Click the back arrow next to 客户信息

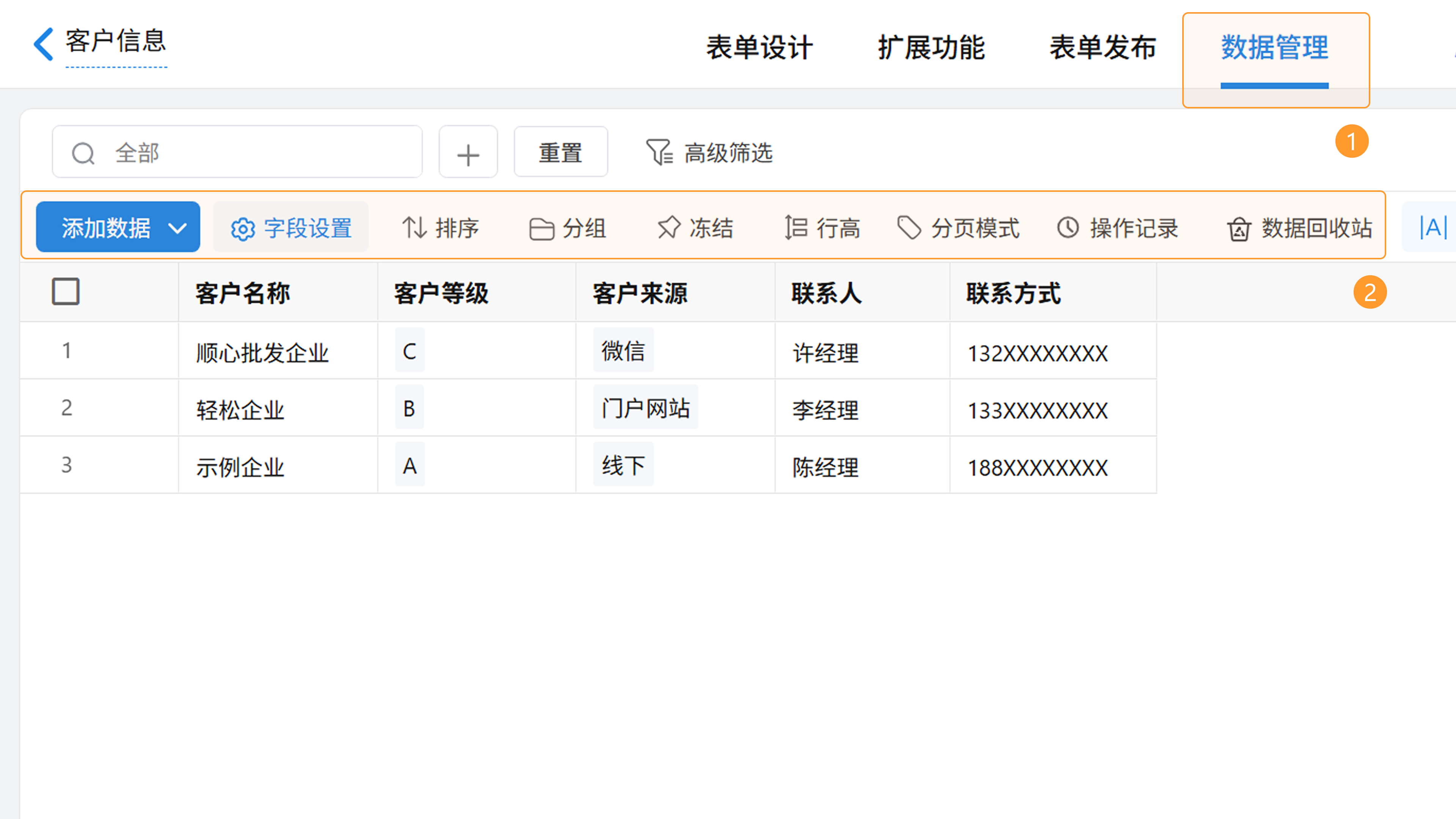(x=44, y=44)
